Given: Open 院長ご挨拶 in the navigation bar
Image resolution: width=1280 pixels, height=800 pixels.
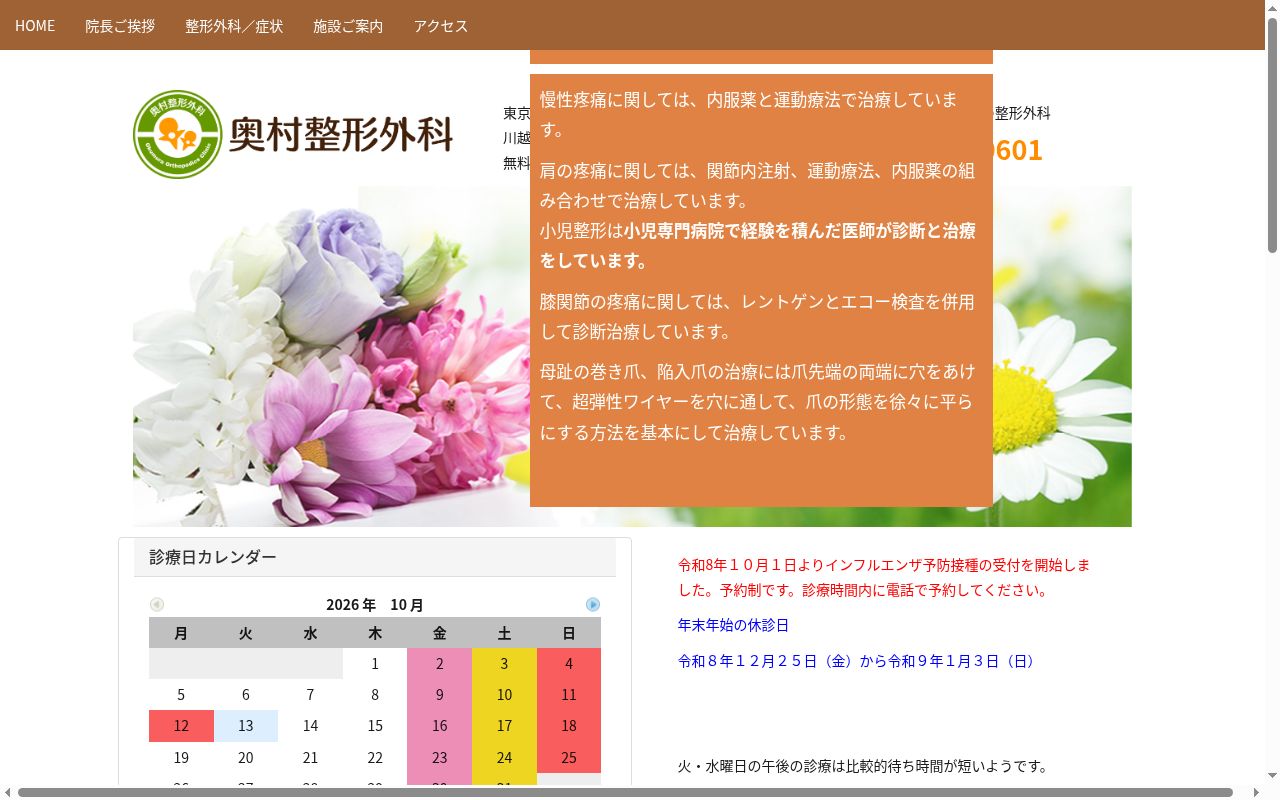Looking at the screenshot, I should 120,25.
